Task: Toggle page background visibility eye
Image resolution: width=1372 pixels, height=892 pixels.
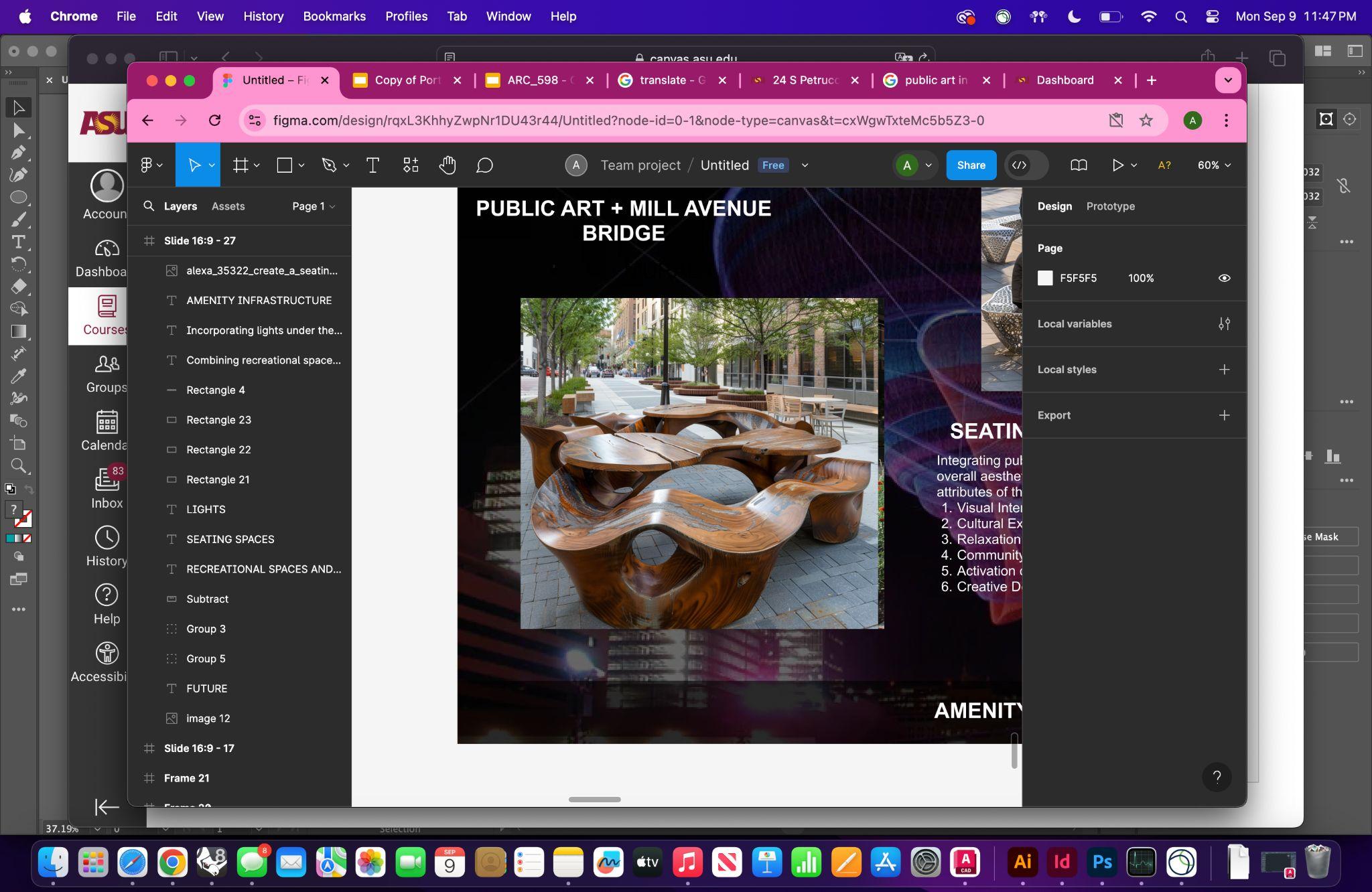Action: [1224, 278]
